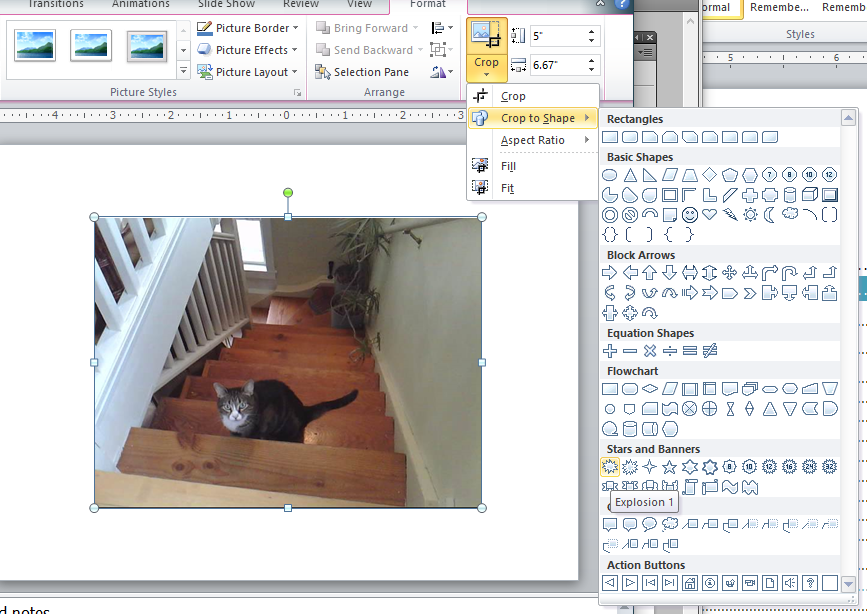Open PowerPoint Help question mark icon
The width and height of the screenshot is (867, 614).
coord(623,3)
